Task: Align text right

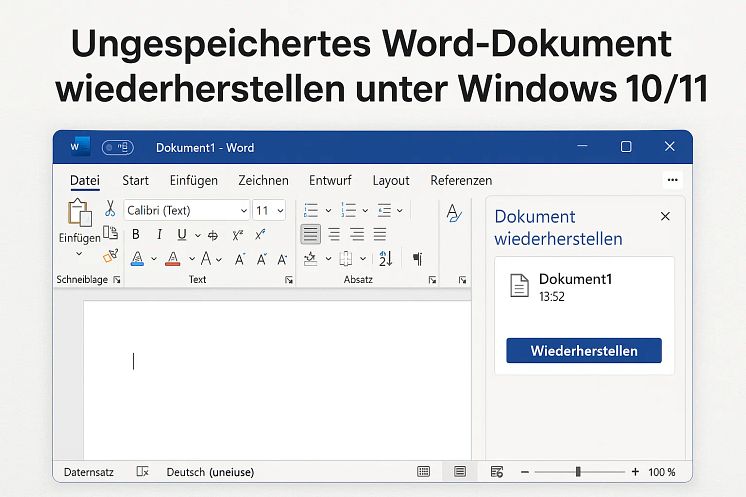Action: [357, 234]
